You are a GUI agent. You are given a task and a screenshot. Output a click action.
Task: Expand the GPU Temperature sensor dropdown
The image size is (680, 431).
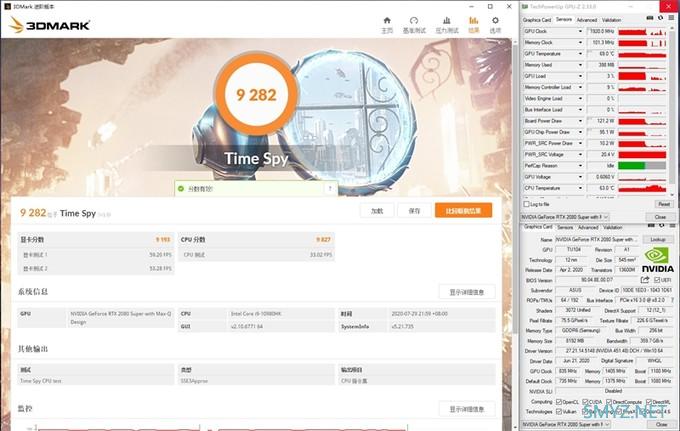point(580,54)
